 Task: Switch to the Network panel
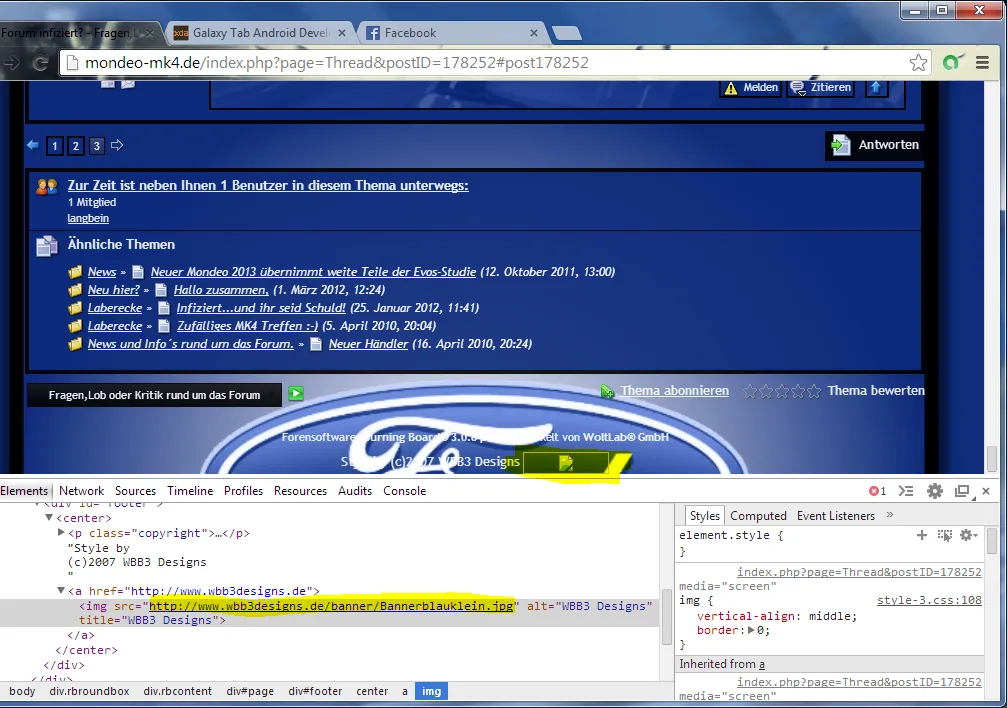[81, 491]
